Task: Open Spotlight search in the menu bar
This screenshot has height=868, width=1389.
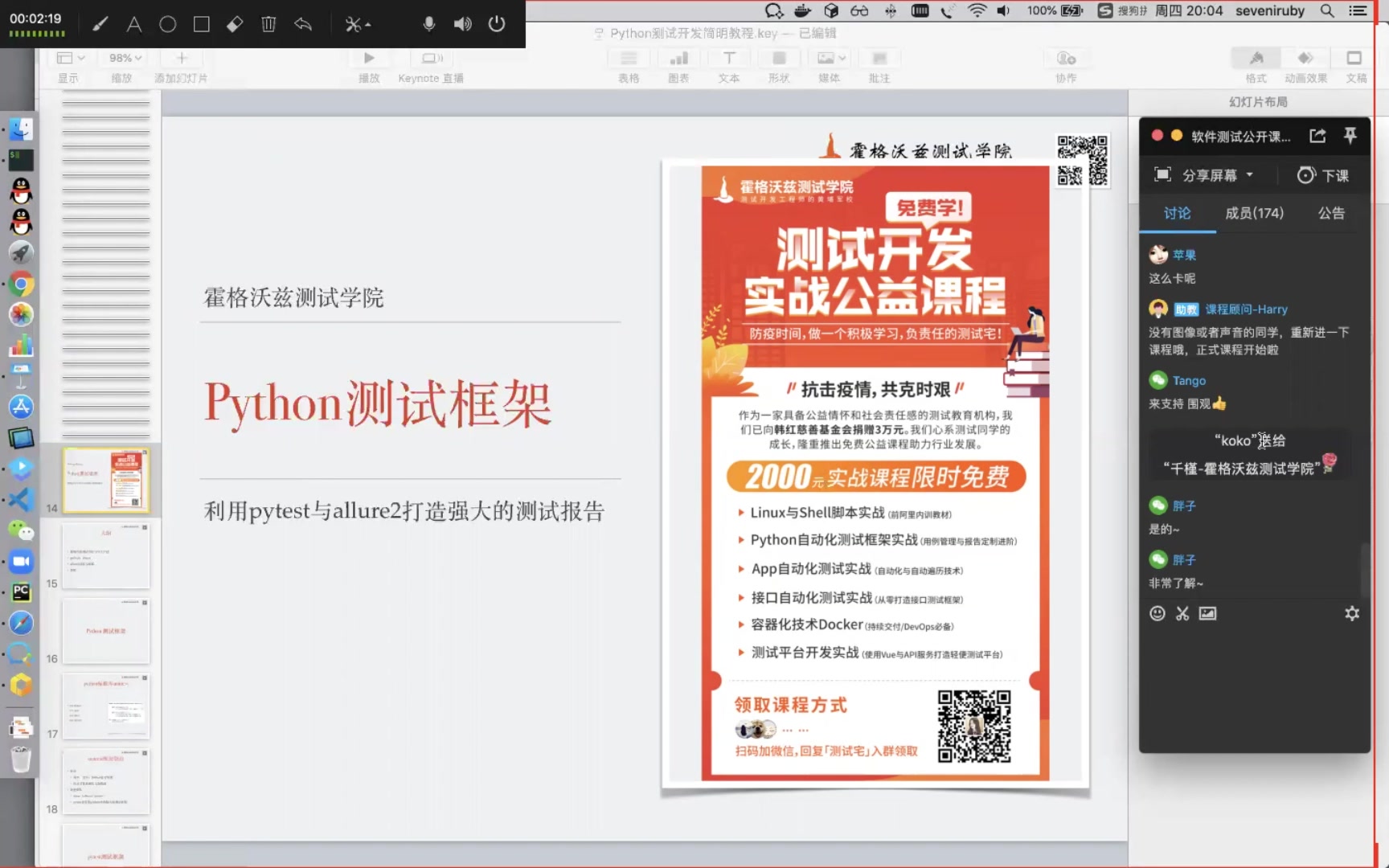Action: pyautogui.click(x=1327, y=10)
